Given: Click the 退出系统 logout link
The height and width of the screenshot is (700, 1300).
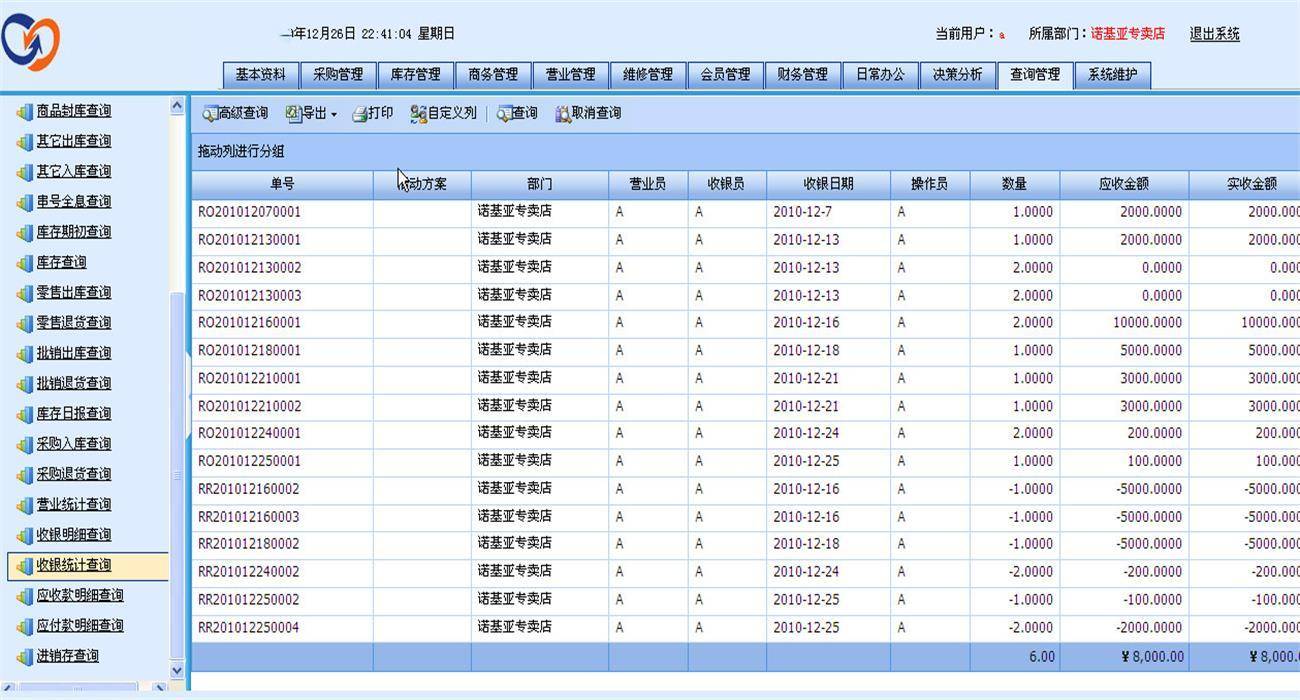Looking at the screenshot, I should click(x=1214, y=34).
